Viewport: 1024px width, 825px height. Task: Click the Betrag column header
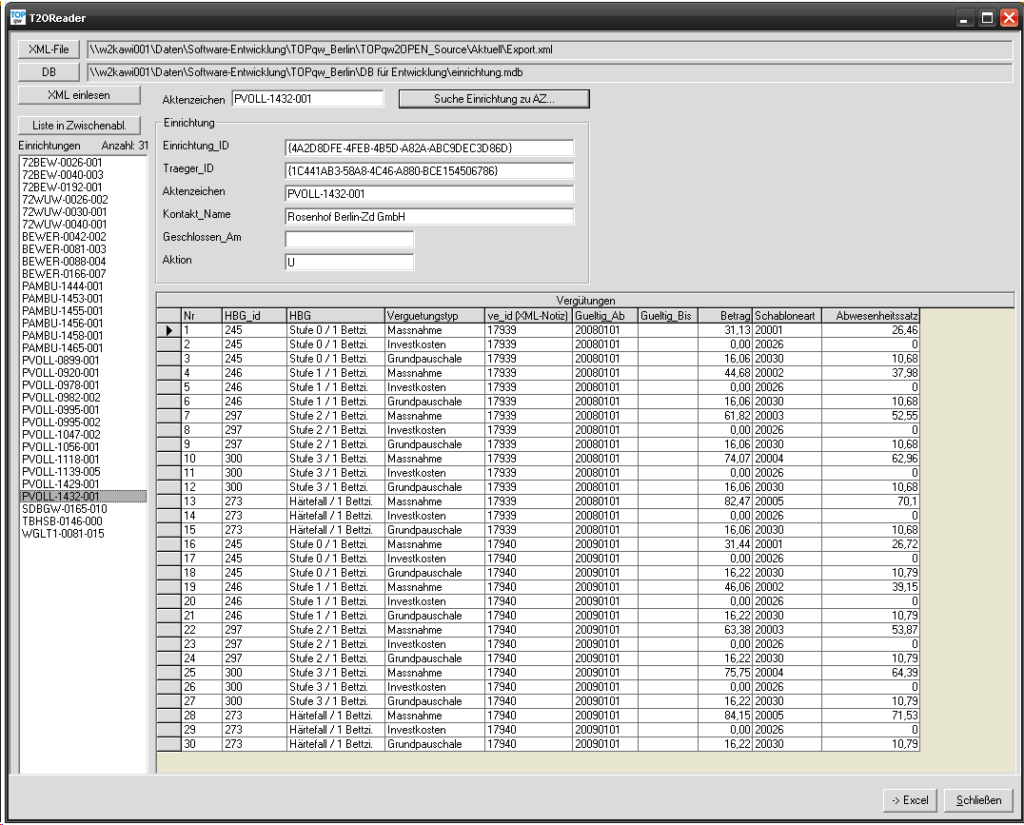point(726,316)
